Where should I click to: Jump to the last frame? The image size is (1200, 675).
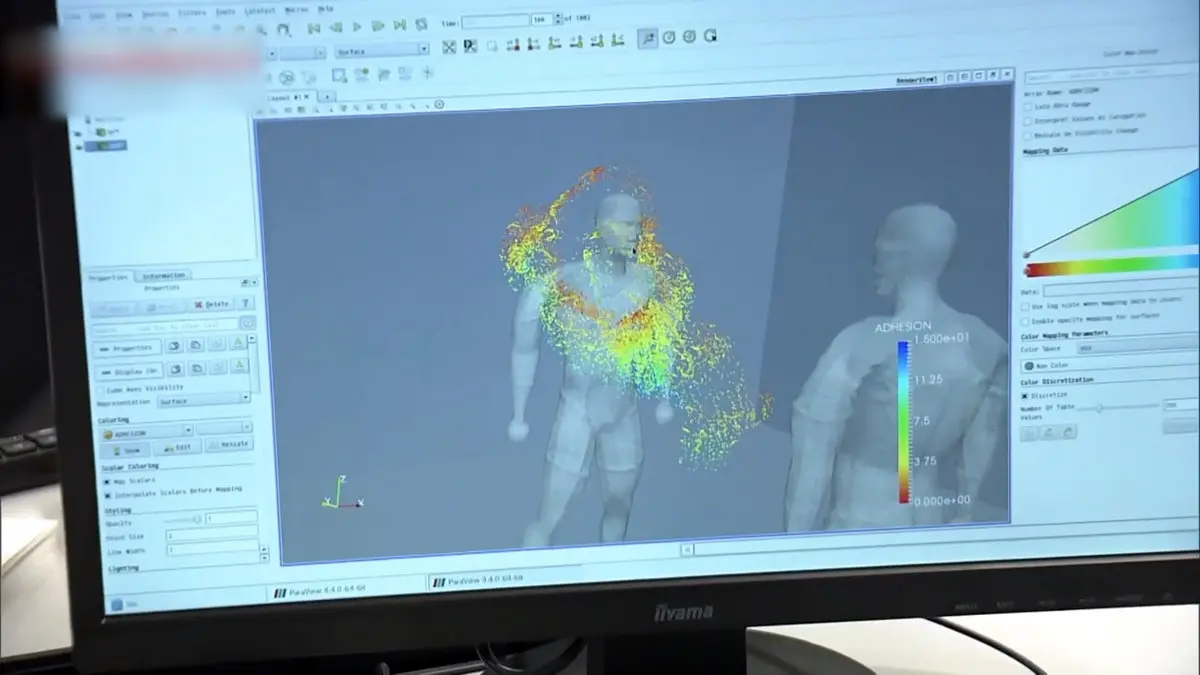tap(401, 26)
